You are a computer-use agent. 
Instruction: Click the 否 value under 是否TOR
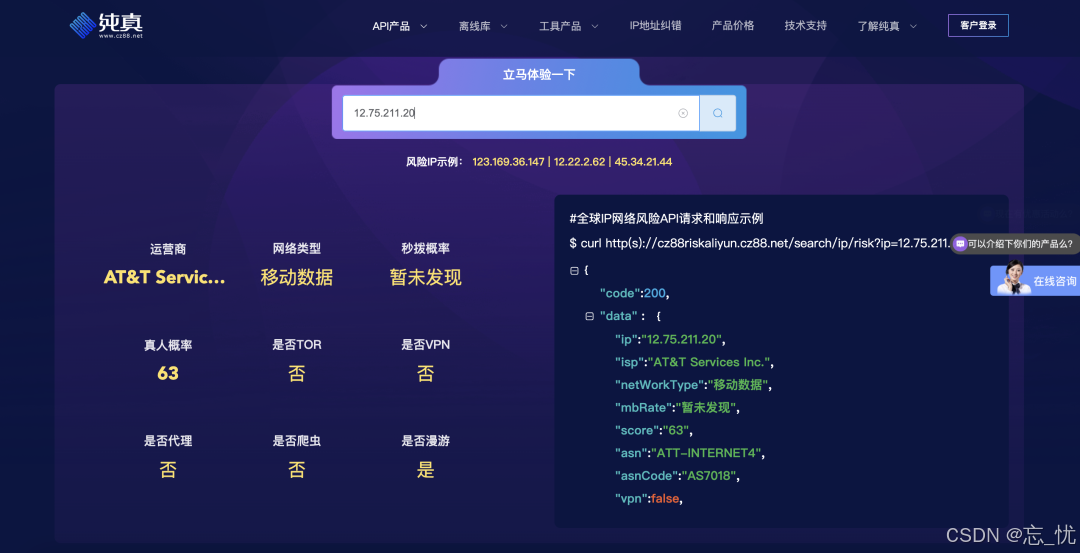297,374
